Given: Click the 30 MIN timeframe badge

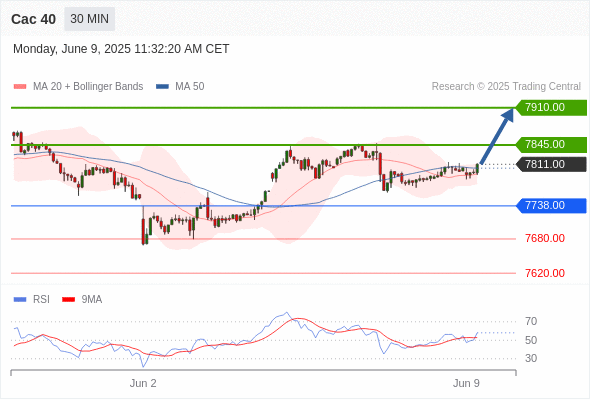Looking at the screenshot, I should tap(90, 19).
